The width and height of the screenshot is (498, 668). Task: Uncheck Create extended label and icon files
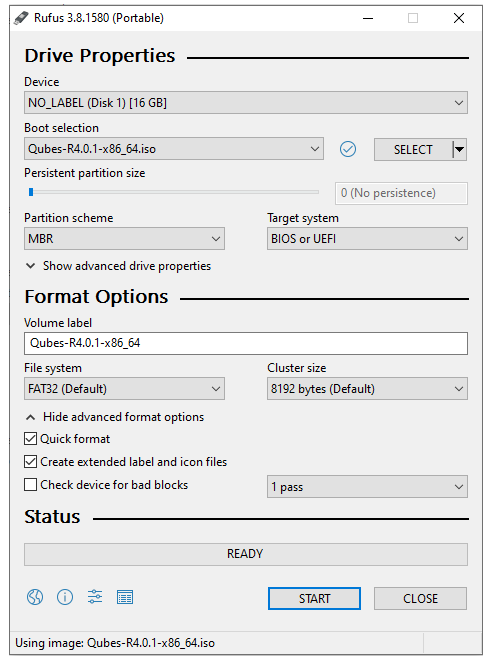point(30,461)
